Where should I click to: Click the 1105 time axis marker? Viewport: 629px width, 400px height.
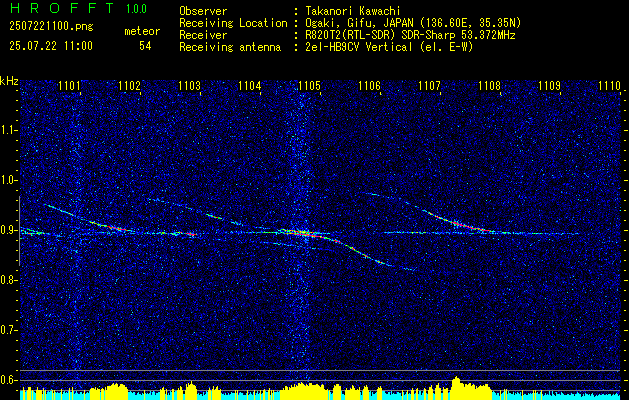point(310,85)
